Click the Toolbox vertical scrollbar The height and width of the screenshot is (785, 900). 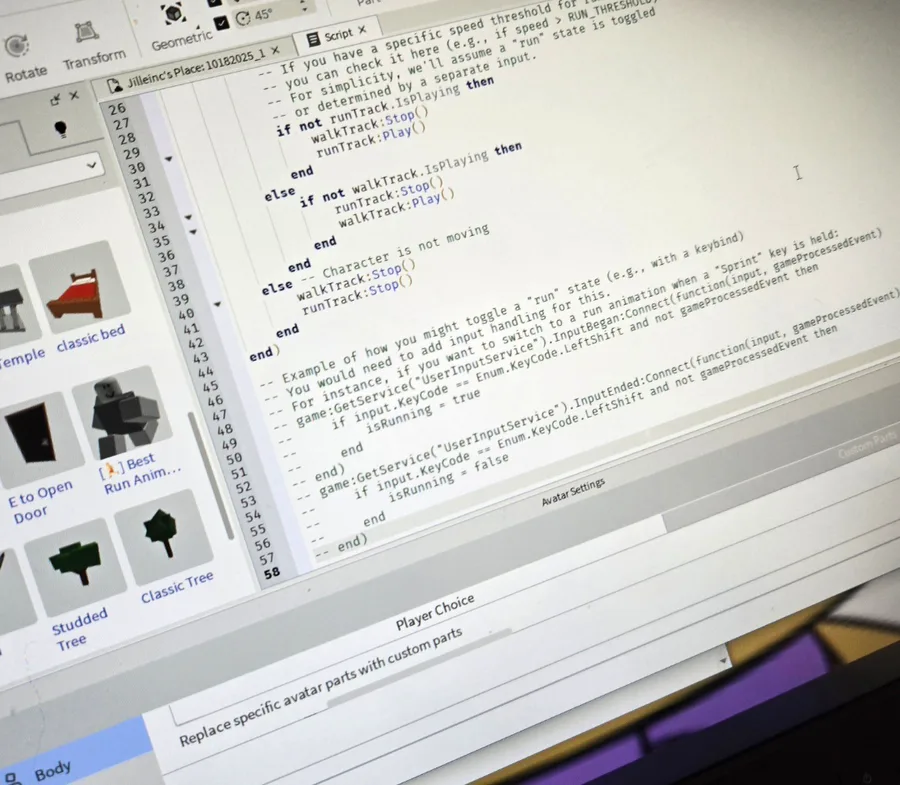pyautogui.click(x=209, y=475)
